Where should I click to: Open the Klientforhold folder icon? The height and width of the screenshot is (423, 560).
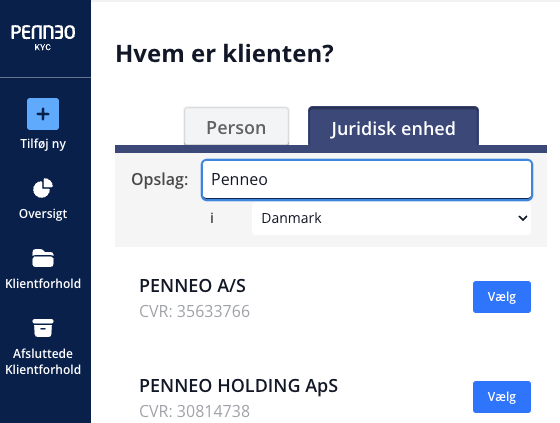[x=43, y=258]
